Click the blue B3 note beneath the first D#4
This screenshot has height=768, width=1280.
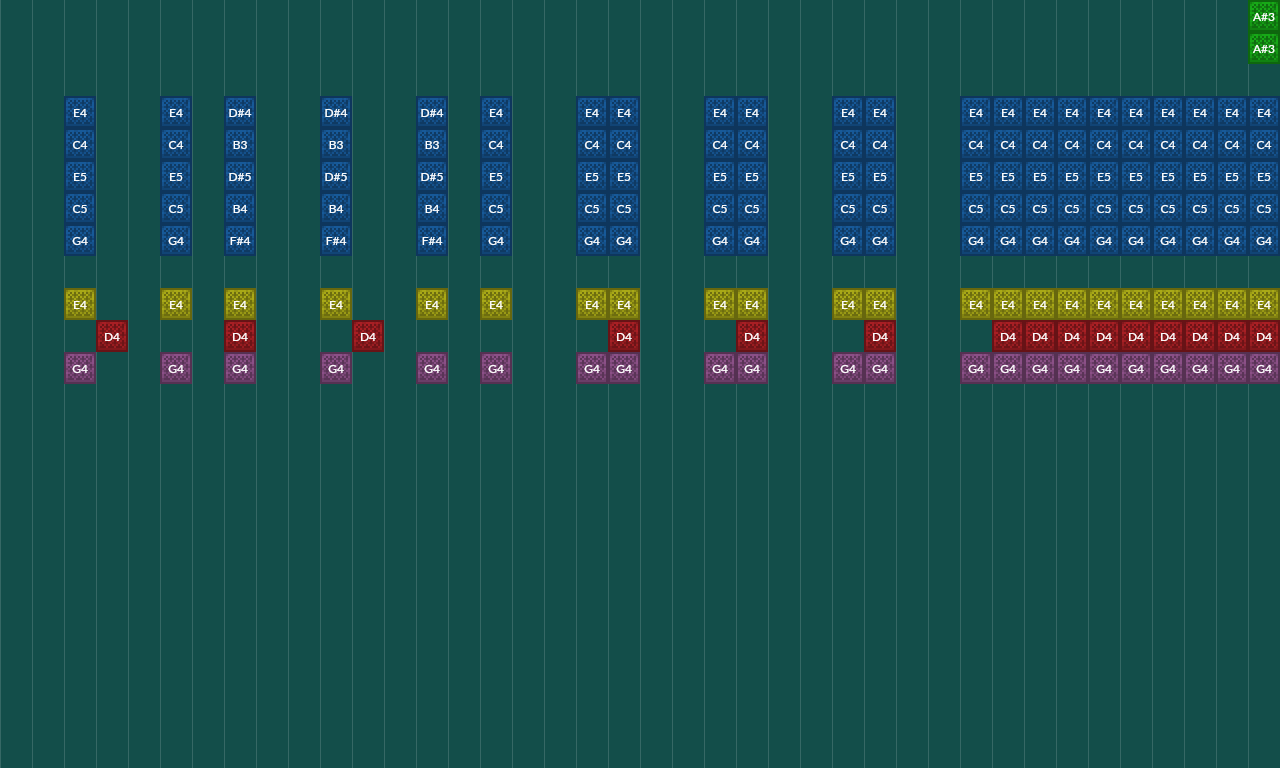tap(239, 144)
